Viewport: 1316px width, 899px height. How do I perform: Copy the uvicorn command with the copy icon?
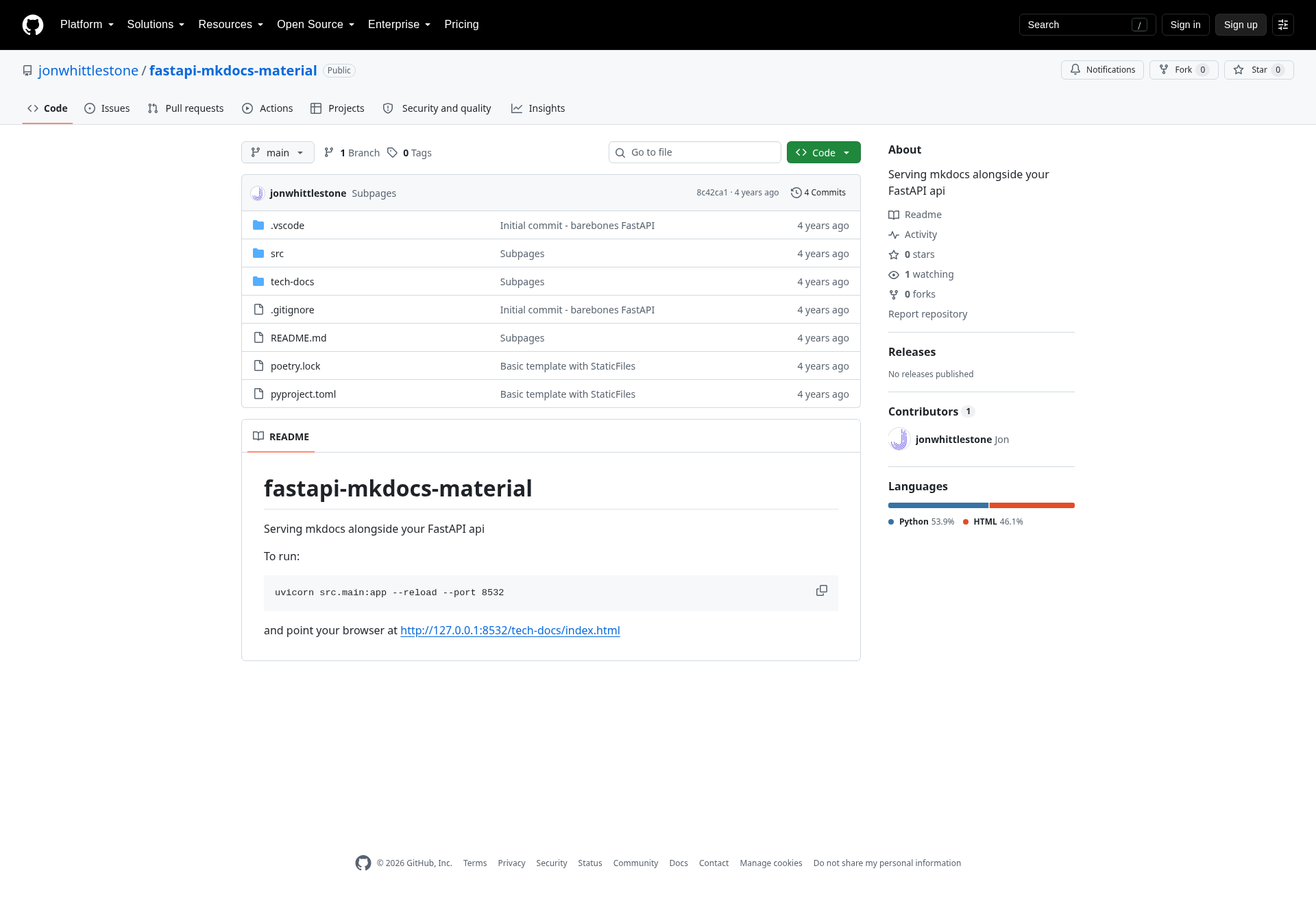tap(821, 591)
